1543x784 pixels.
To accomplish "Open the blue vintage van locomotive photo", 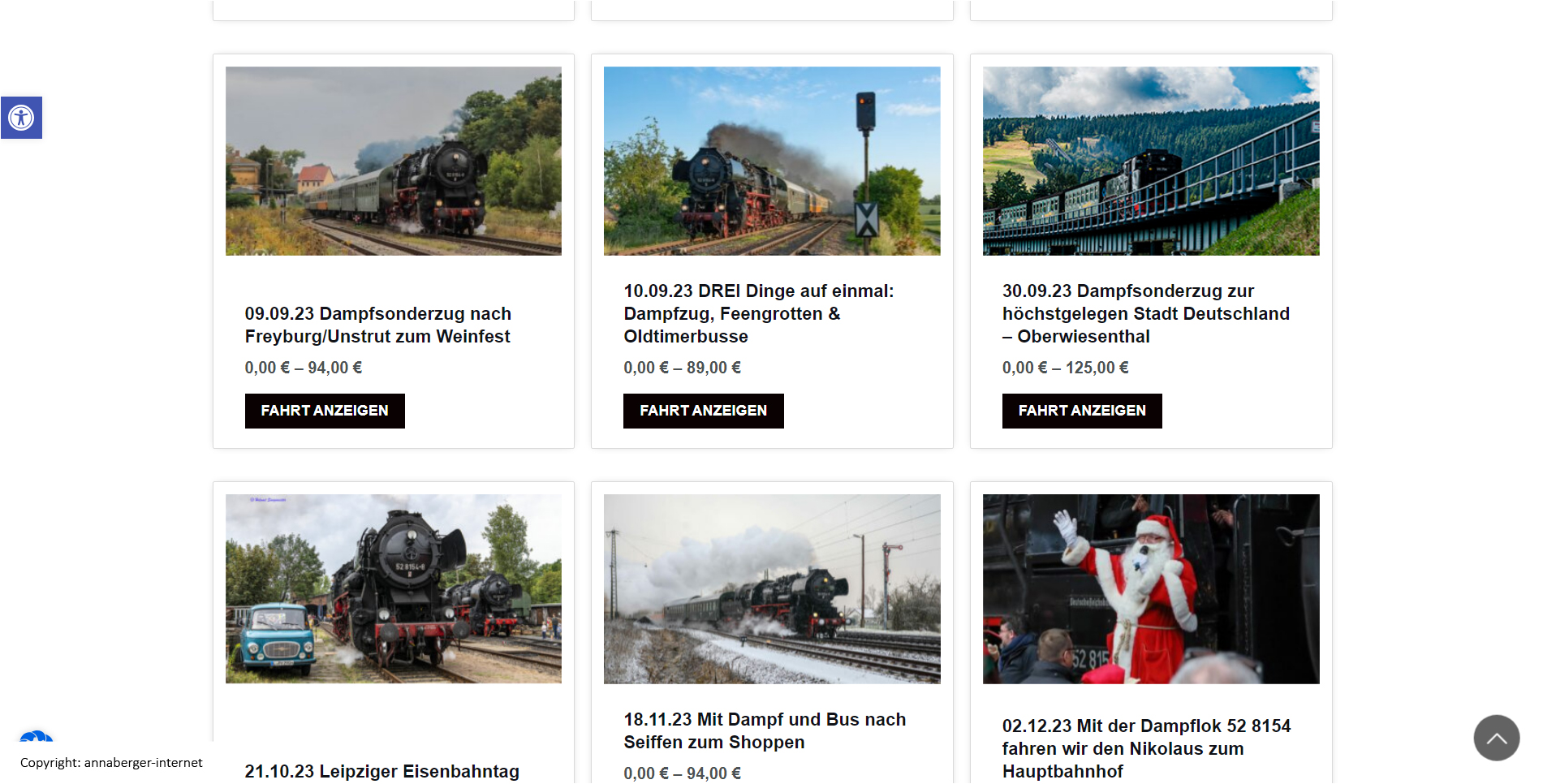I will point(394,588).
